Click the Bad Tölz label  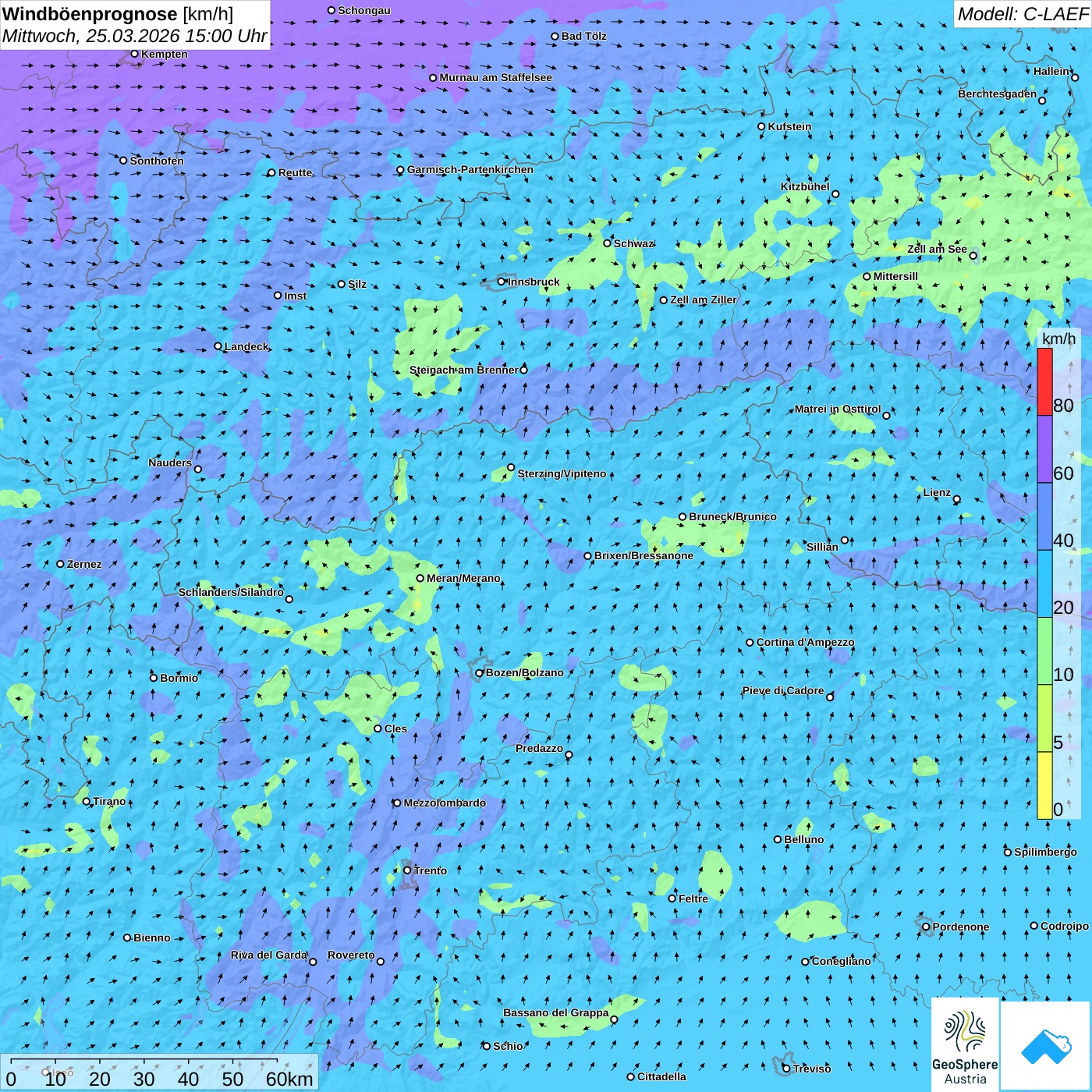click(584, 36)
